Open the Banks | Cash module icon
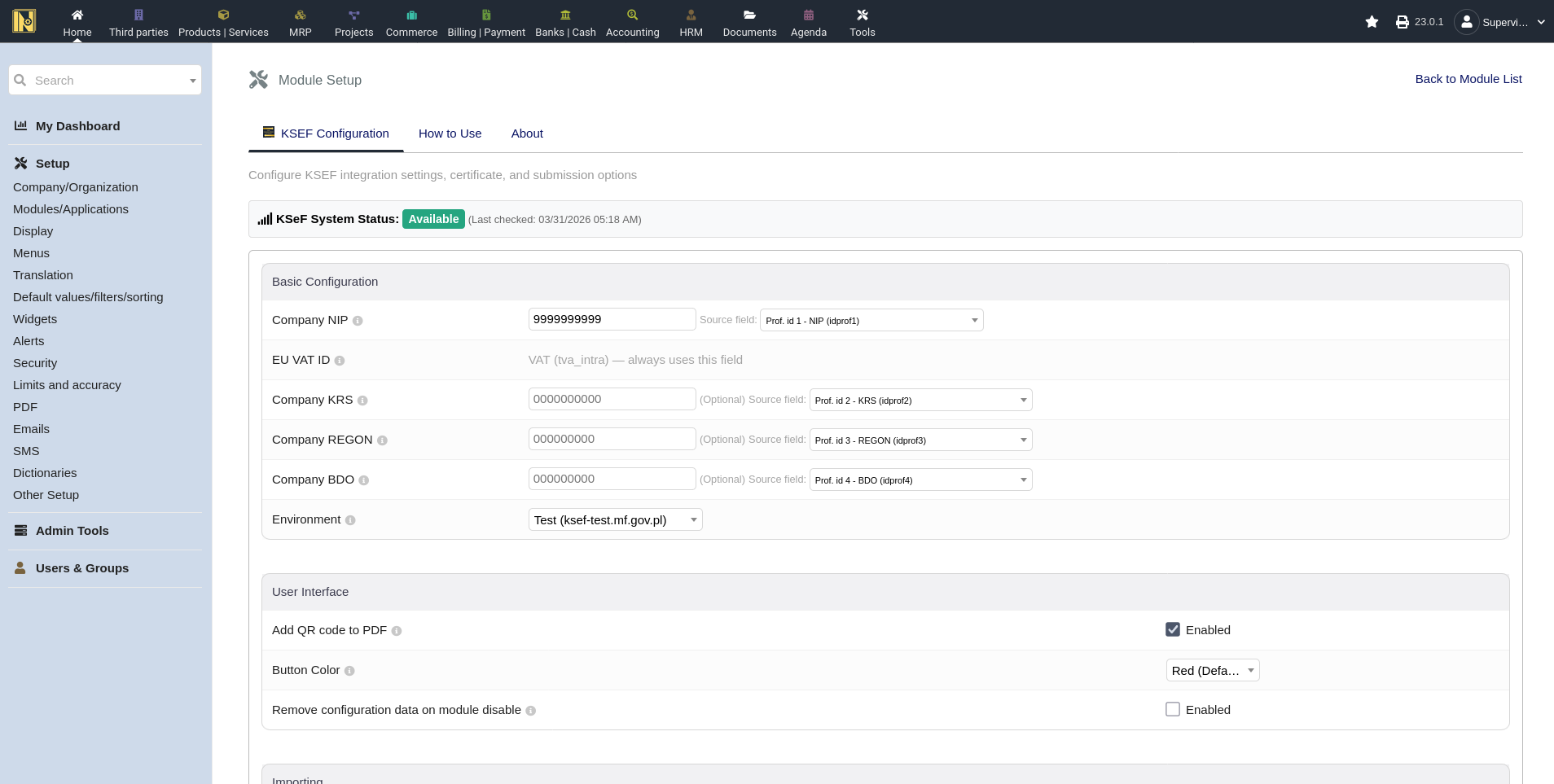 click(565, 15)
